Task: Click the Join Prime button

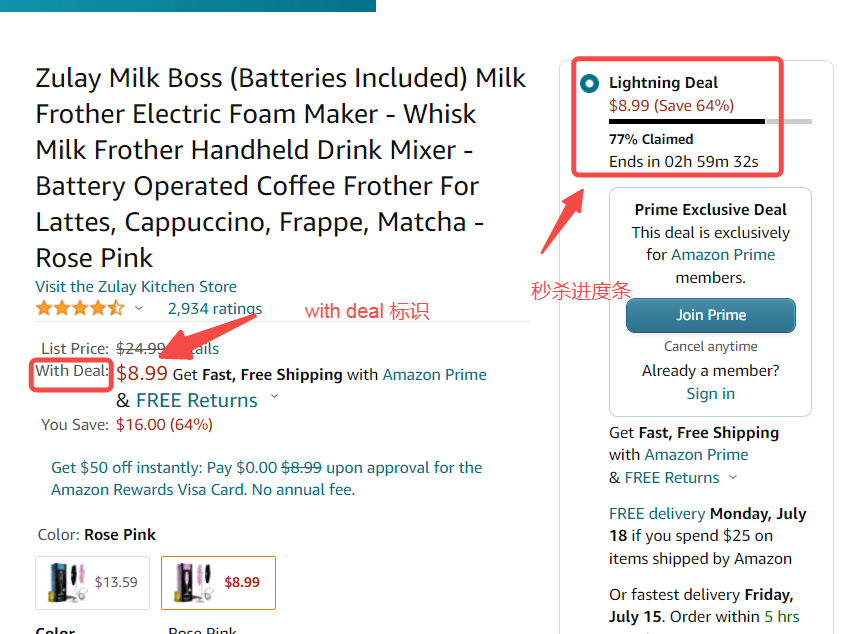Action: [x=710, y=315]
